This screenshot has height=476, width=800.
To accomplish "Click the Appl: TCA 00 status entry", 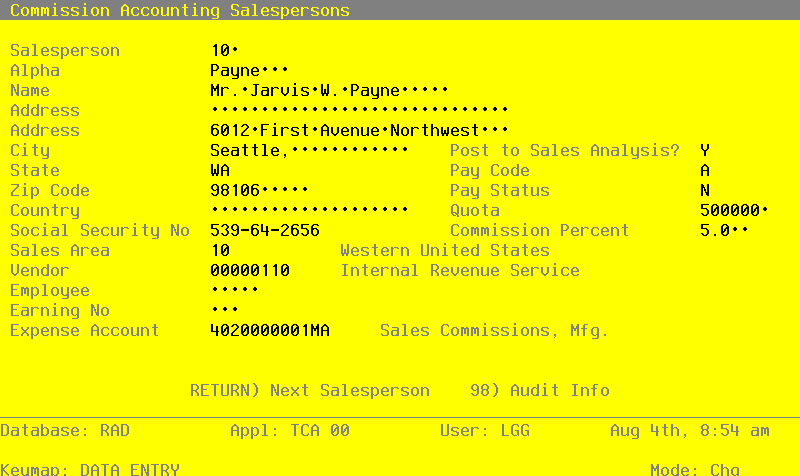I will [290, 430].
